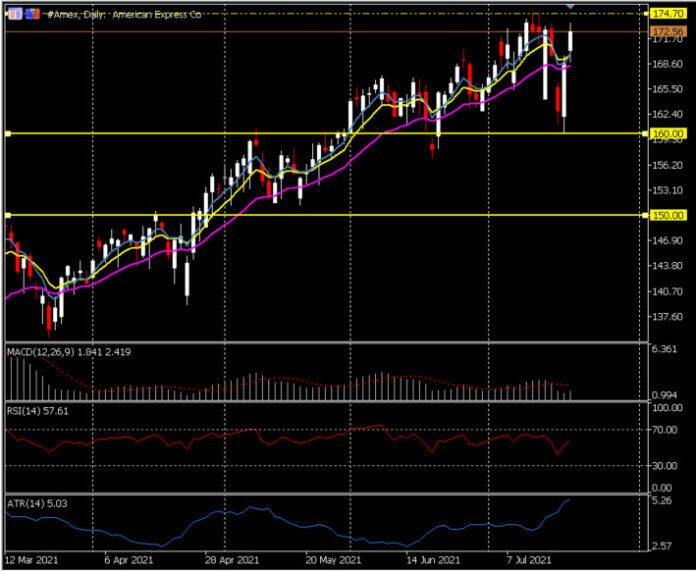Viewport: 696px width, 571px height.
Task: Select the RSI(14) 57.61 indicator label
Action: tap(38, 411)
